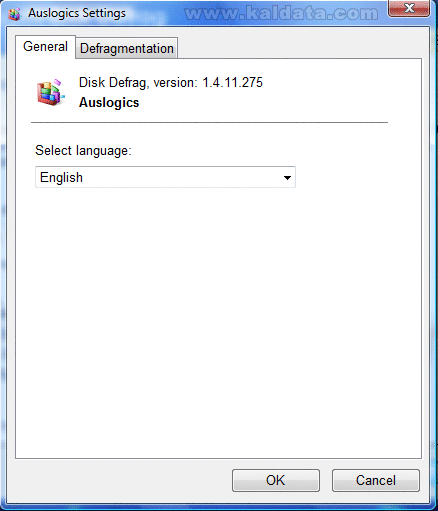The width and height of the screenshot is (438, 511).
Task: Click the bold 'Auslogics' company name
Action: coord(109,103)
